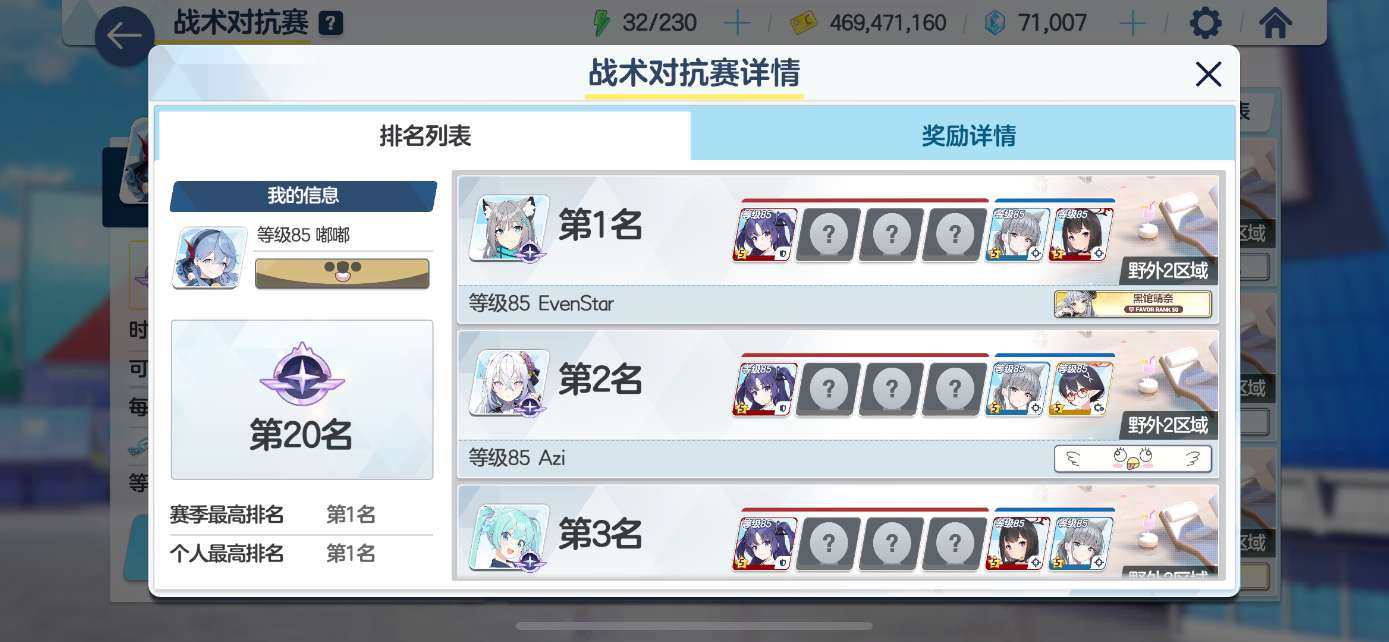Open rank 1 player EvenStar avatar
This screenshot has height=642, width=1389.
point(510,228)
